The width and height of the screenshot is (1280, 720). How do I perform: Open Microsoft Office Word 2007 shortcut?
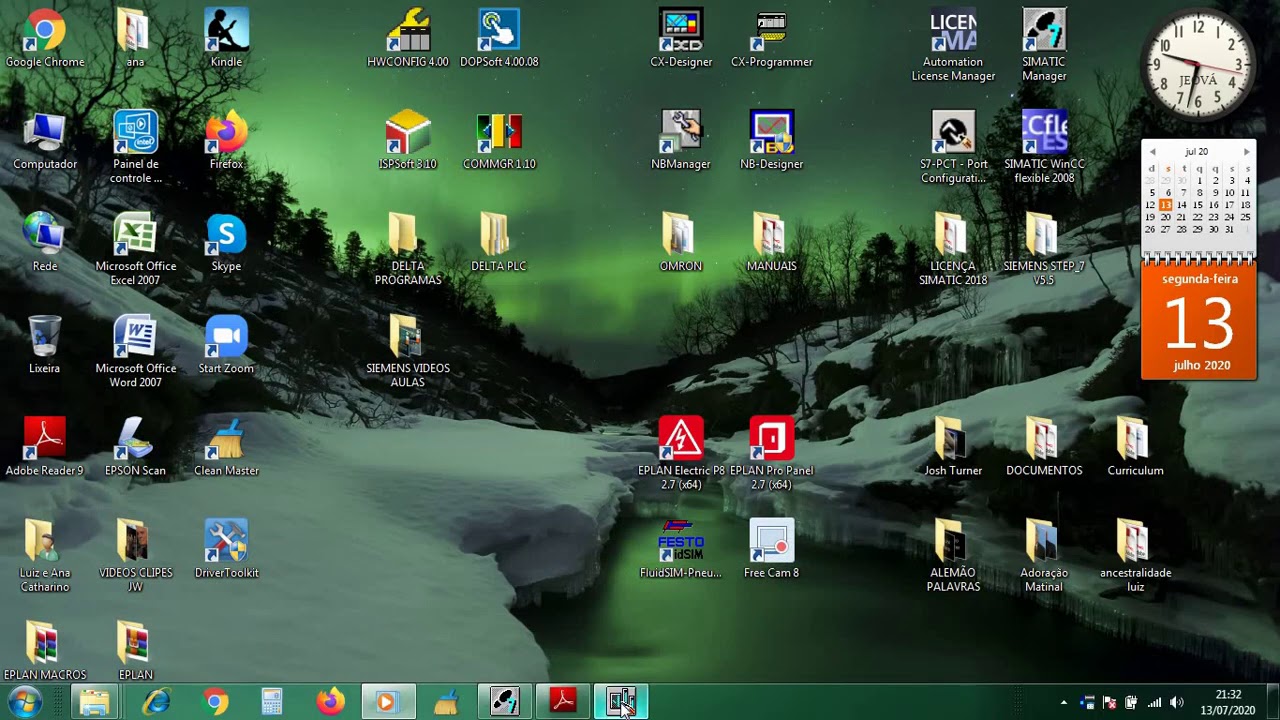pyautogui.click(x=136, y=351)
